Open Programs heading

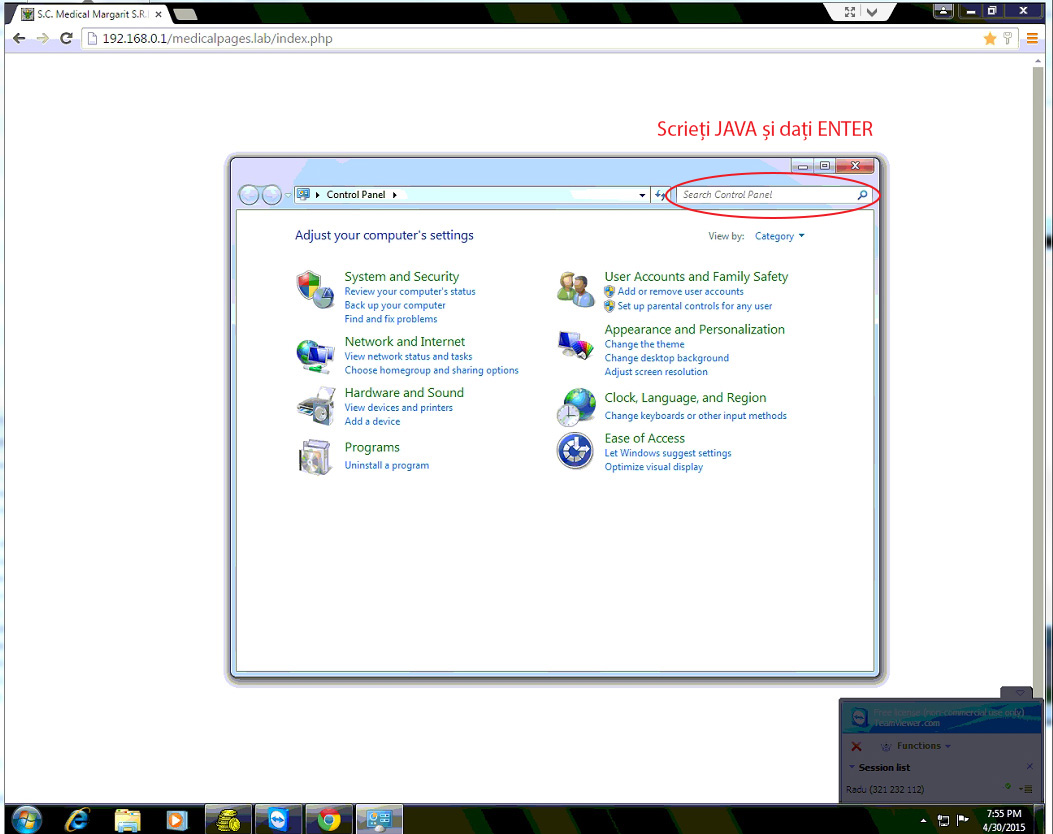click(x=372, y=448)
